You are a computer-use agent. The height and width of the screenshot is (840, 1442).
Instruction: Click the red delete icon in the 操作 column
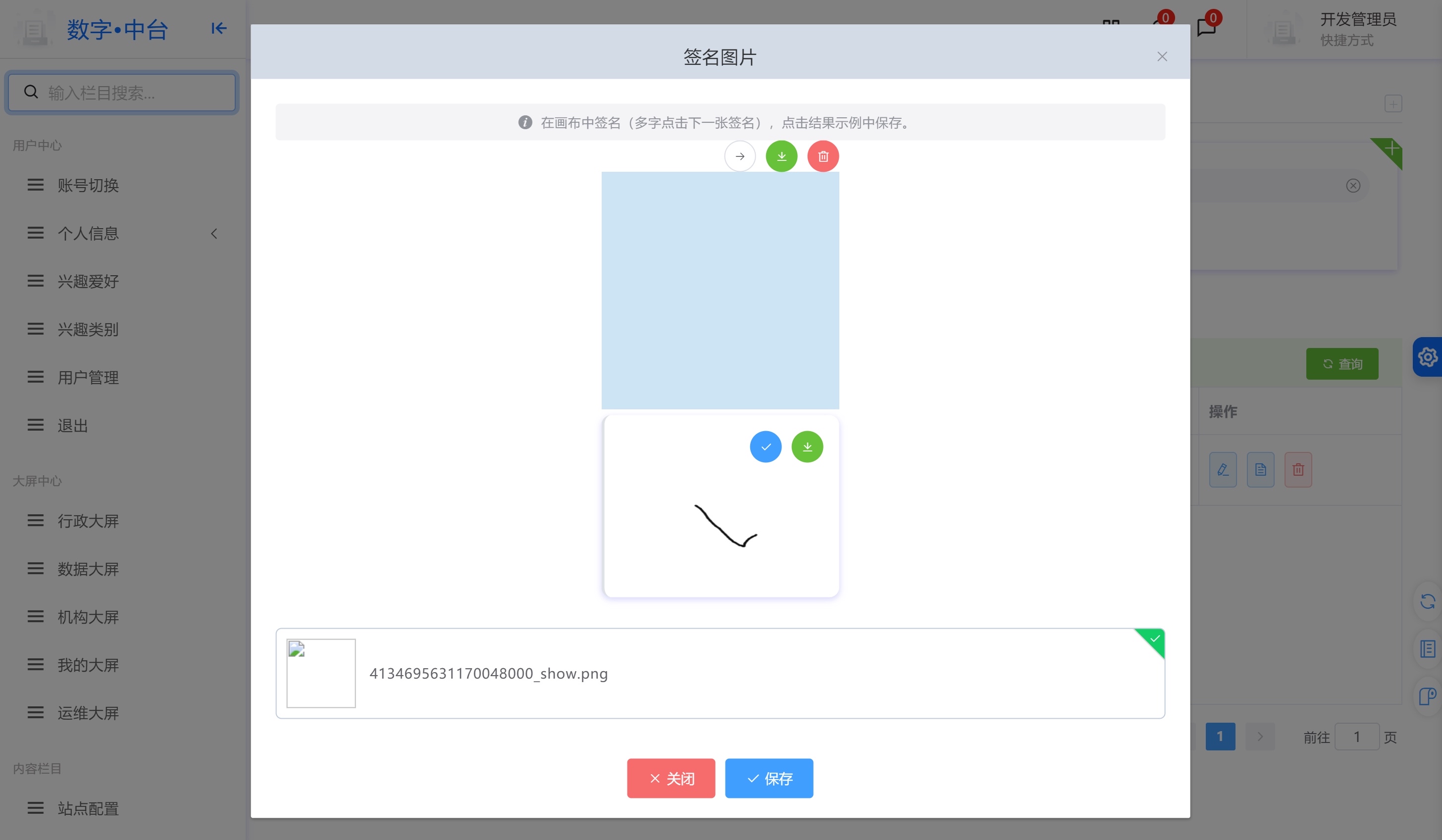point(1298,469)
